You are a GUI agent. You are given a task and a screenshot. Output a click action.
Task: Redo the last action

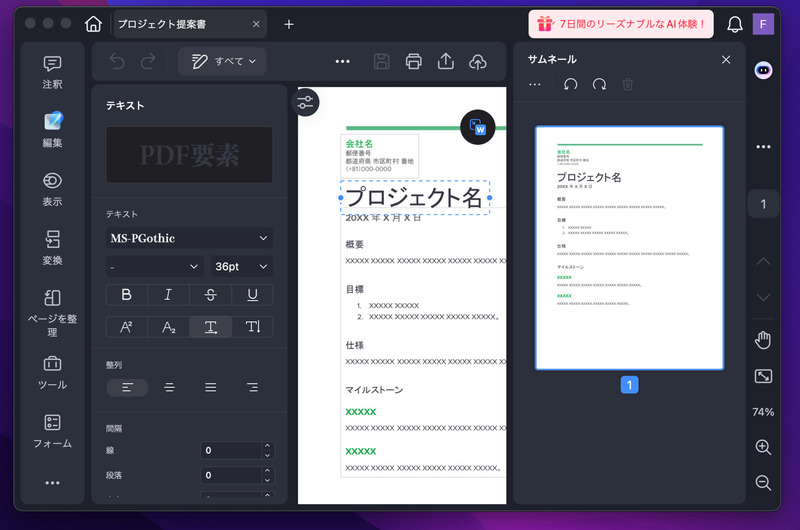[148, 62]
